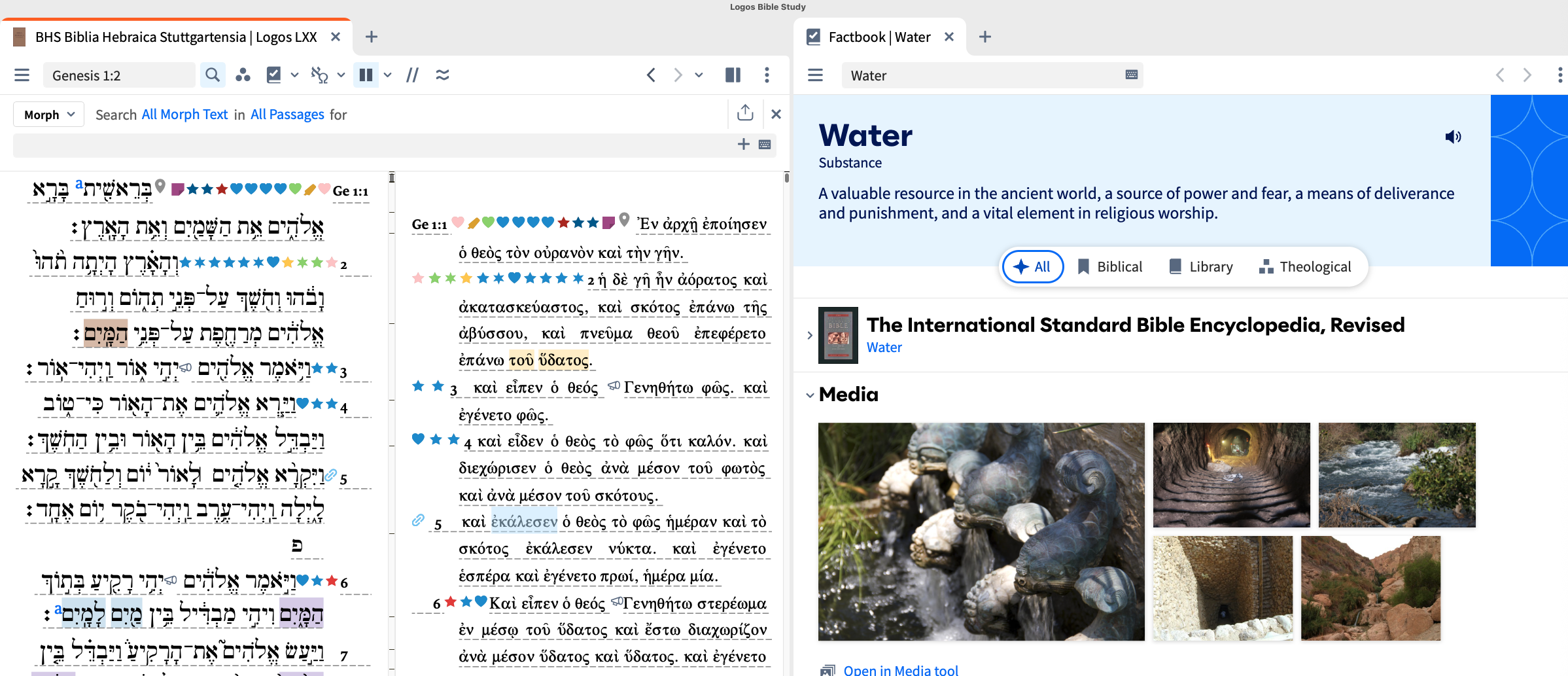Go back in Factbook history
This screenshot has height=676, width=1568.
click(x=1500, y=75)
